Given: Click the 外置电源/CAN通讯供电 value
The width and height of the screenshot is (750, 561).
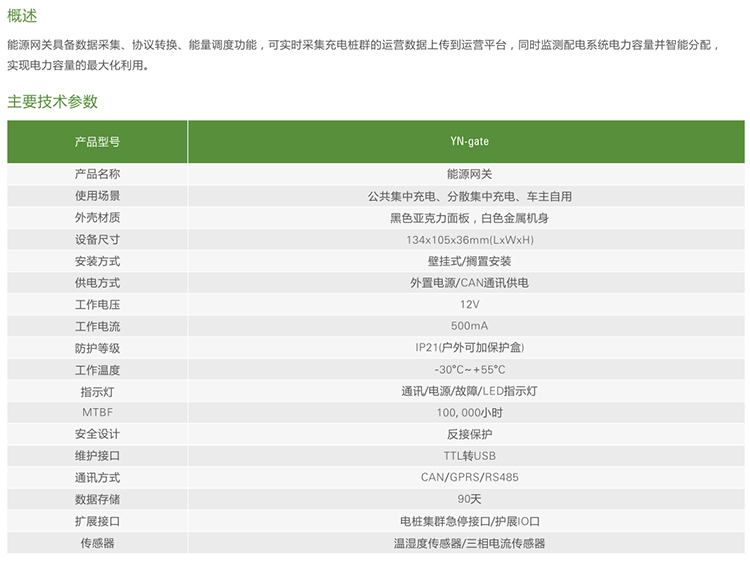Looking at the screenshot, I should (x=469, y=283).
